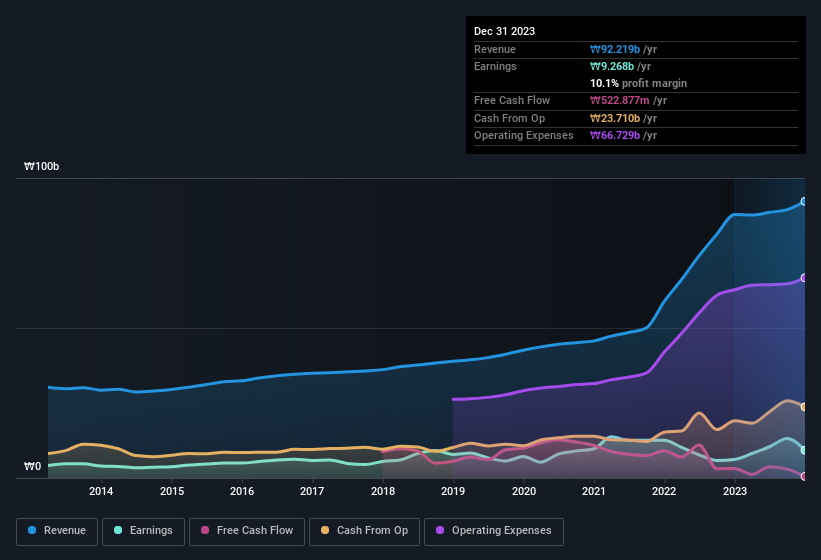Screen dimensions: 821x560
Task: Click the 2014 x-axis label
Action: [x=101, y=491]
